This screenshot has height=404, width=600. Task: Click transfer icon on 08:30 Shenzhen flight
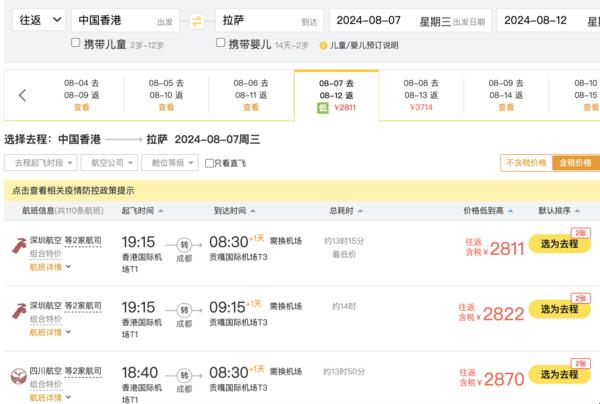(x=184, y=245)
